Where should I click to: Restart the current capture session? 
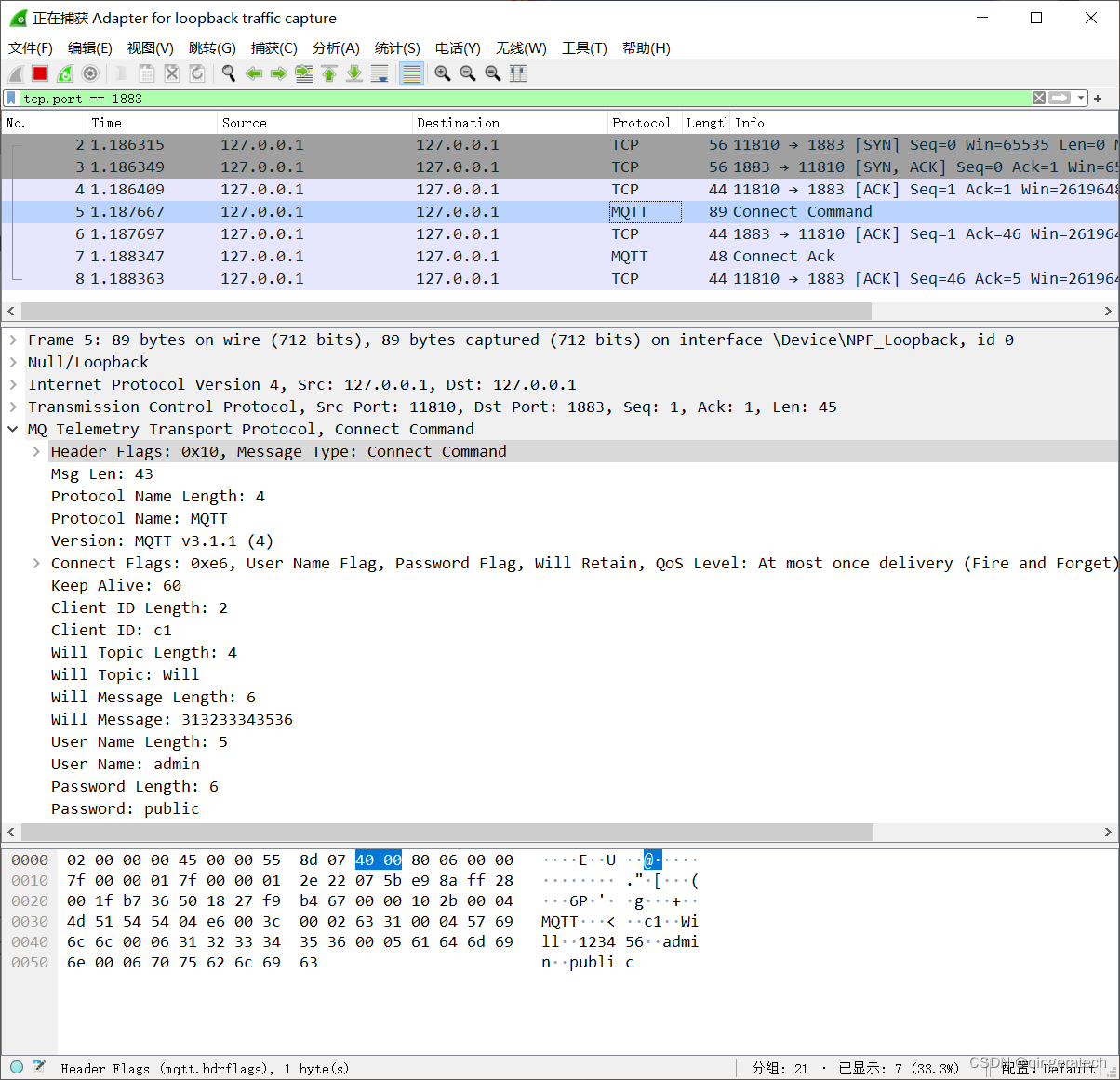pos(63,73)
